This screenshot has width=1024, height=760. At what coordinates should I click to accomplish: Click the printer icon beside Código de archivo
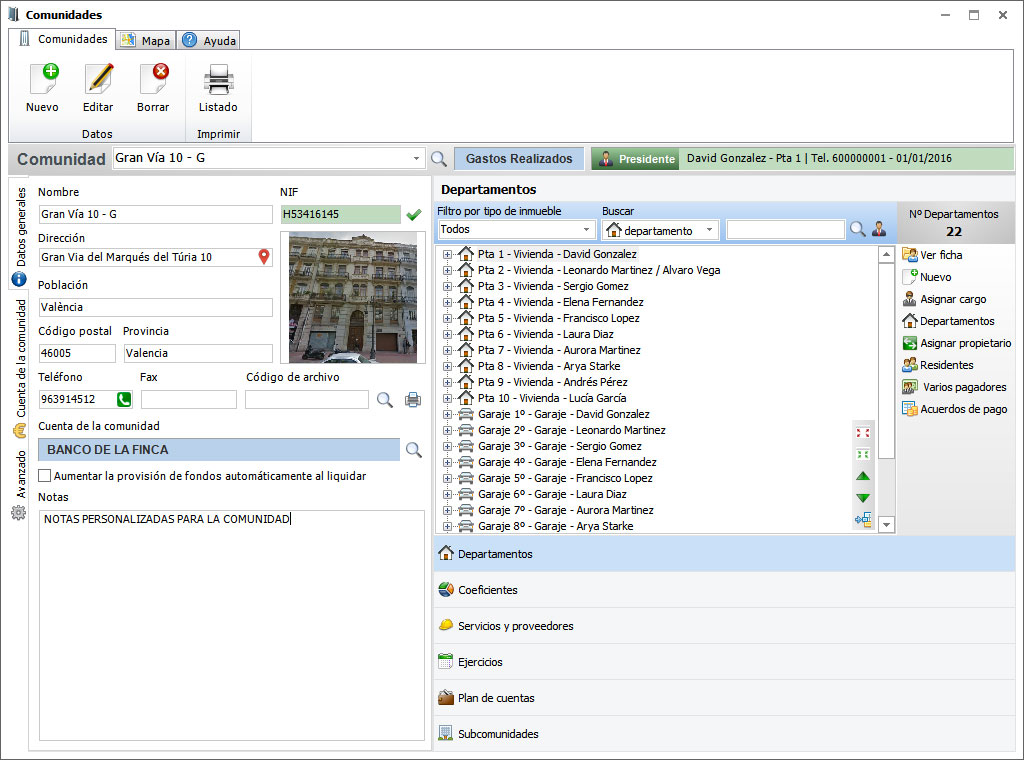click(413, 400)
